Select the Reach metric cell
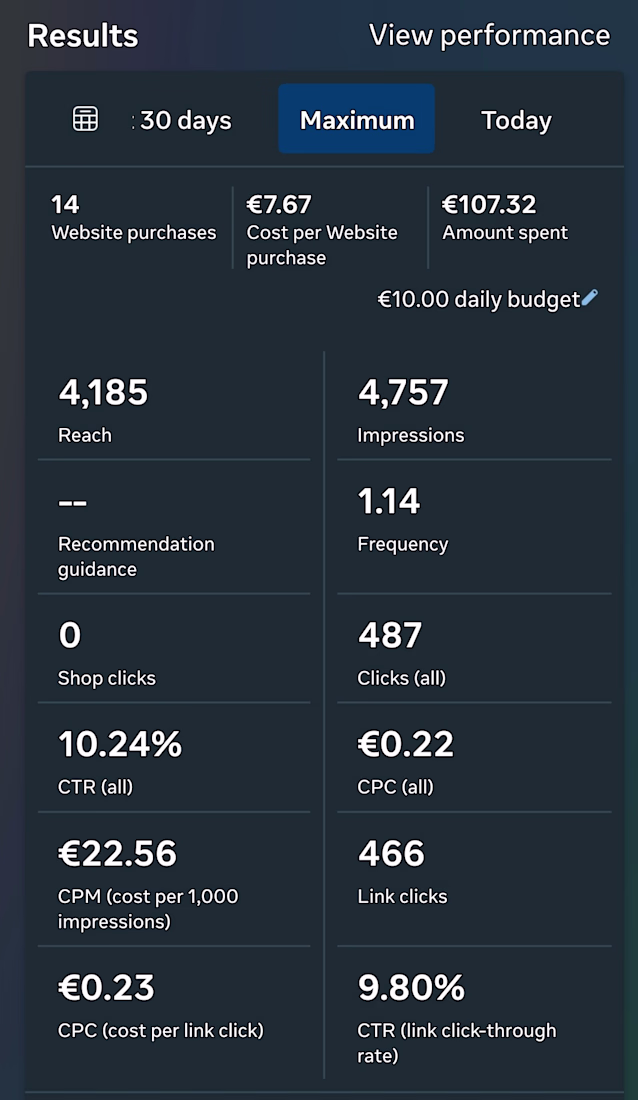This screenshot has width=638, height=1100. 174,408
